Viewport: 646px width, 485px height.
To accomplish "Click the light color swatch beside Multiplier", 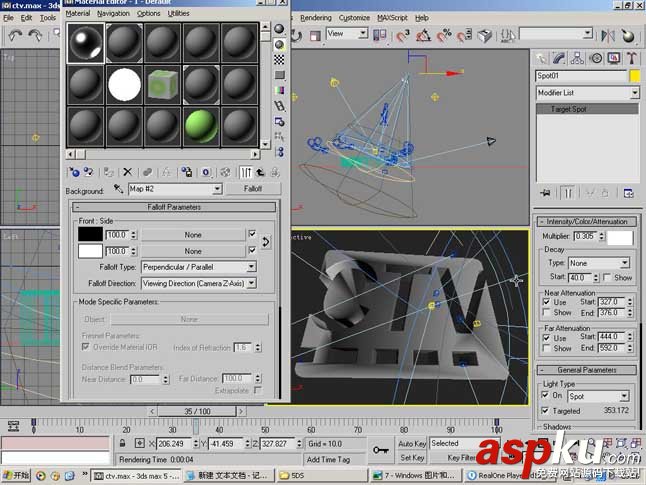I will tap(620, 238).
